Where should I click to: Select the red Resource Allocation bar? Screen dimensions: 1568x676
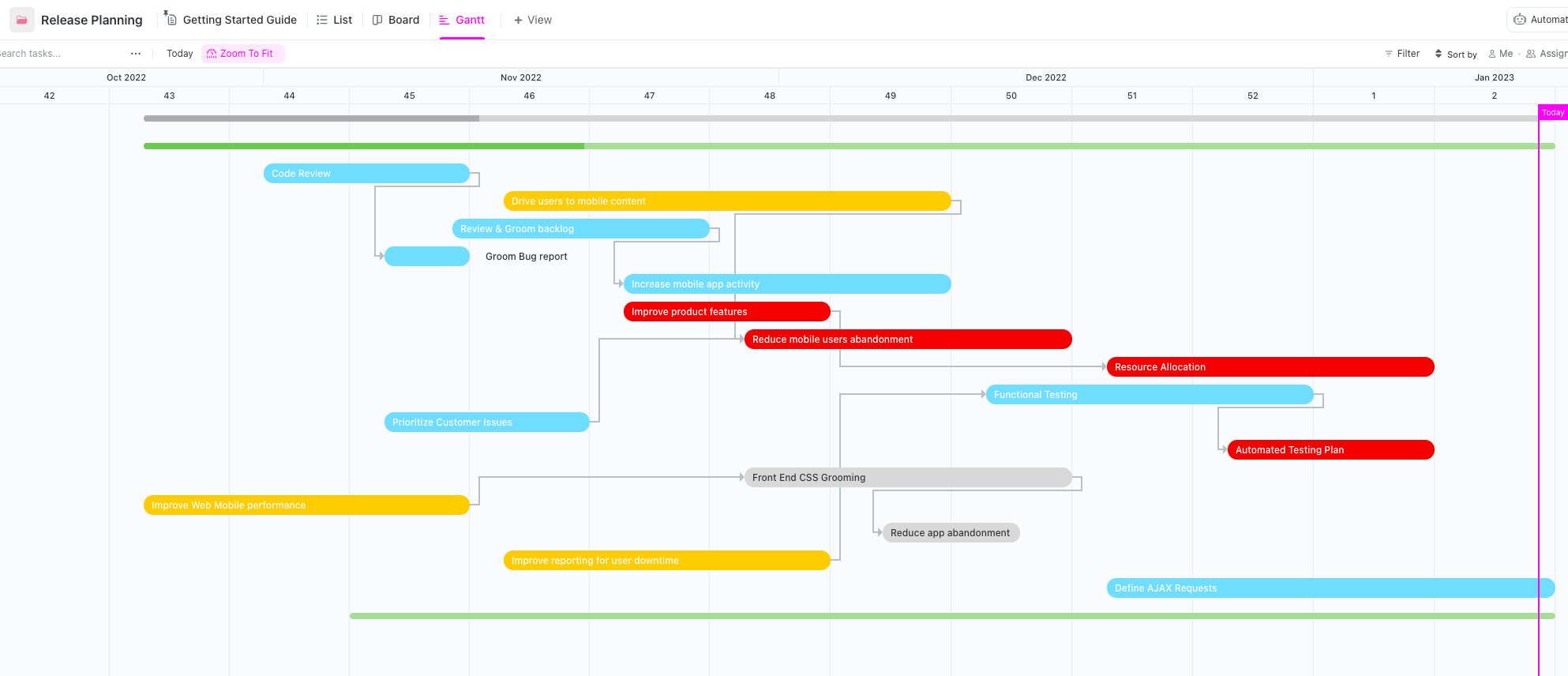point(1270,367)
